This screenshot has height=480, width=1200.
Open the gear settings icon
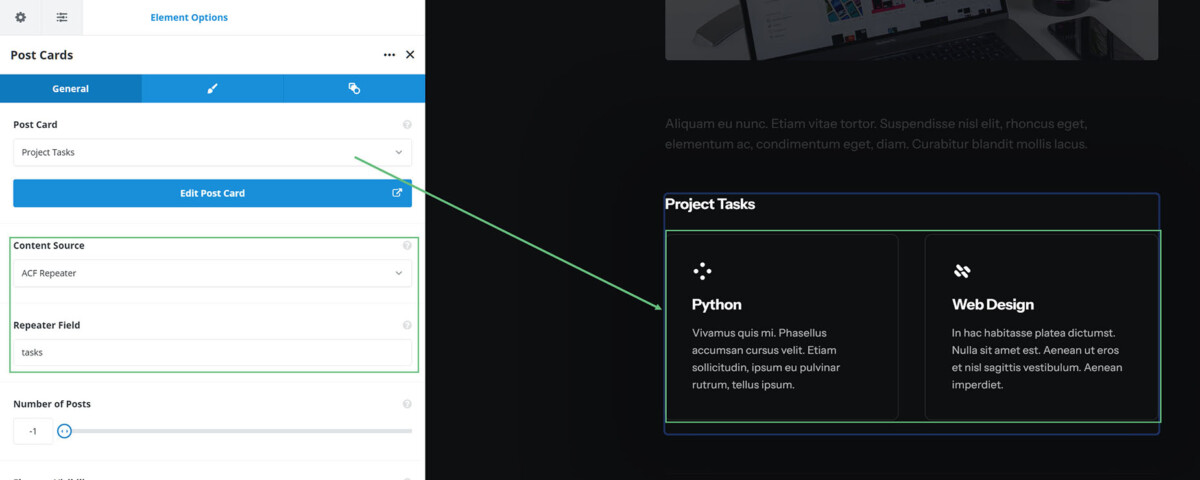(x=20, y=17)
